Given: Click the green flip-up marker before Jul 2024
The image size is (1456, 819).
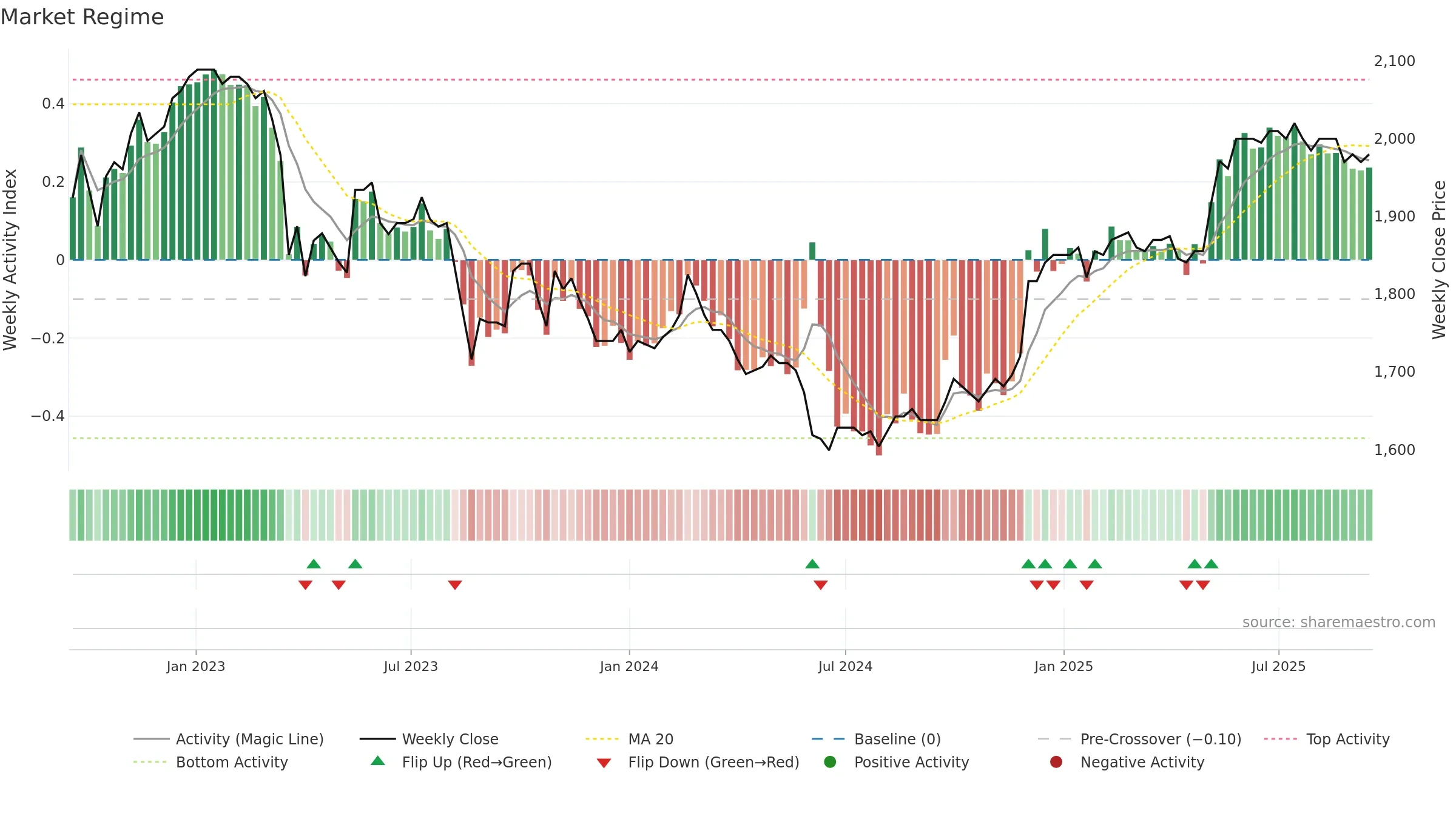Looking at the screenshot, I should (x=812, y=564).
